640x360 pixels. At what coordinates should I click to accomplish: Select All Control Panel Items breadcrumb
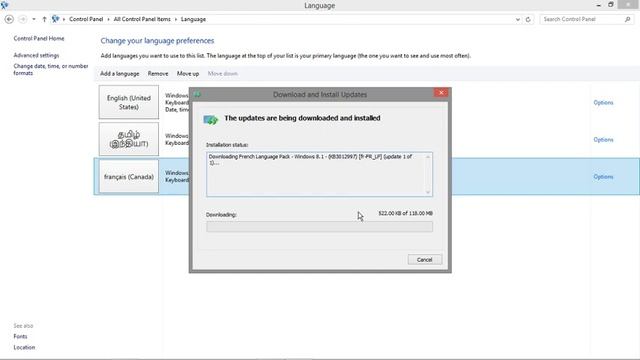point(142,19)
